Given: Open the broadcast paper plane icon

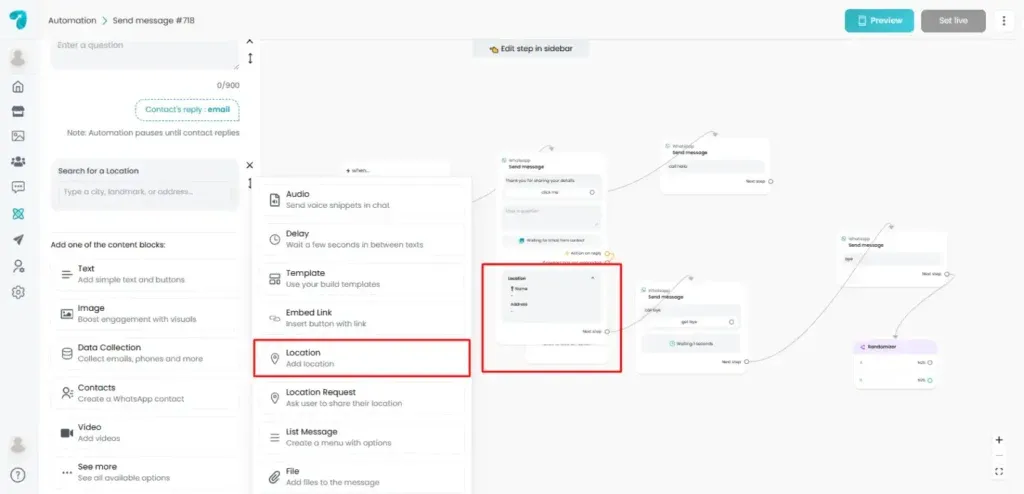Looking at the screenshot, I should (x=18, y=240).
